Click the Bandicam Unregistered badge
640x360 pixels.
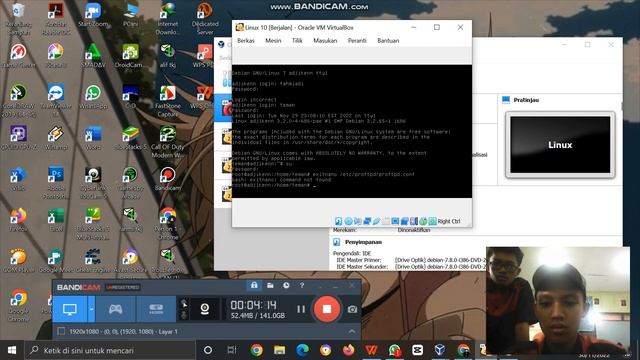coord(123,287)
